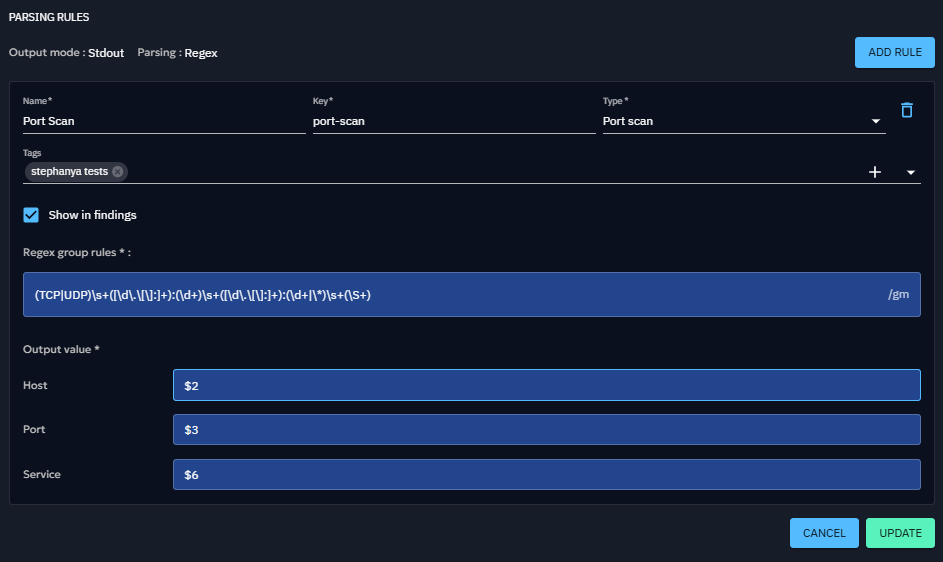Select the Host output value field
The width and height of the screenshot is (943, 562).
[x=545, y=385]
